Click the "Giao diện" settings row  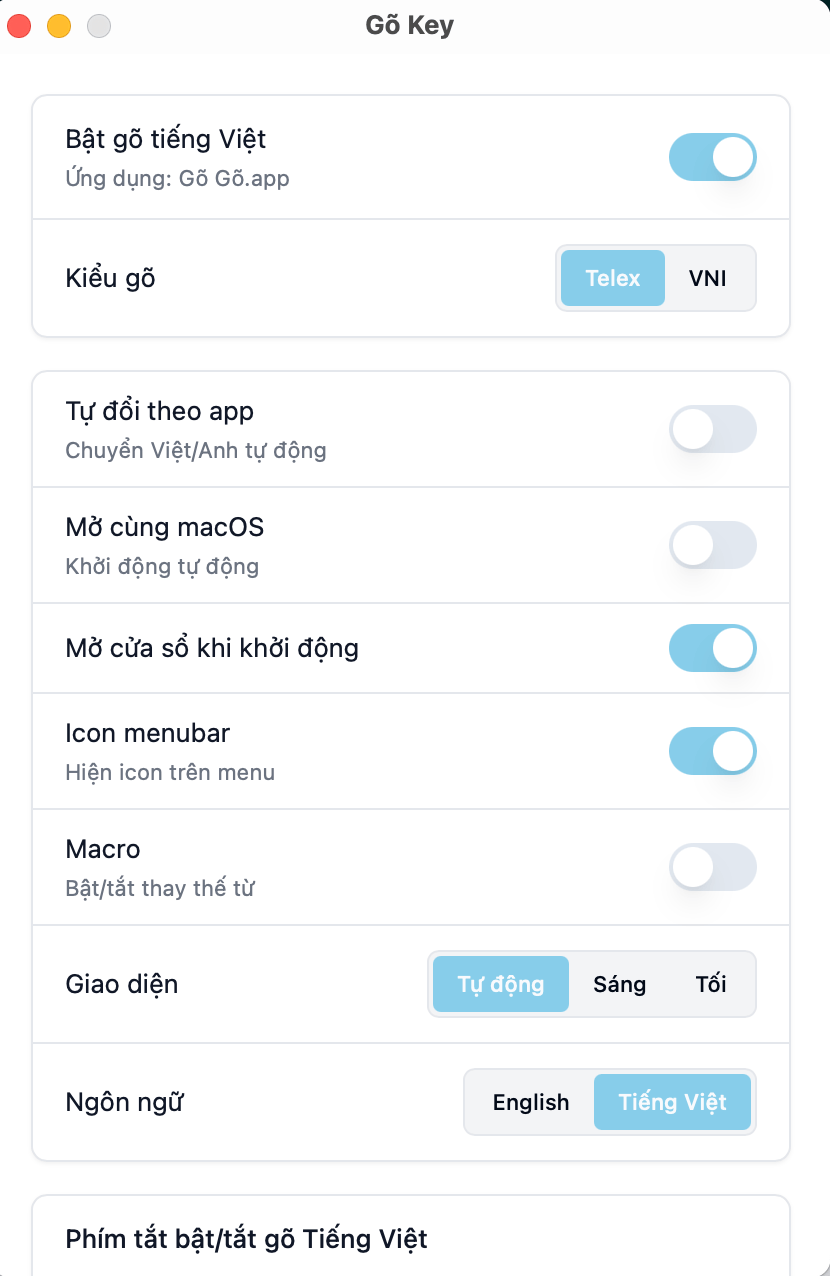pyautogui.click(x=121, y=984)
